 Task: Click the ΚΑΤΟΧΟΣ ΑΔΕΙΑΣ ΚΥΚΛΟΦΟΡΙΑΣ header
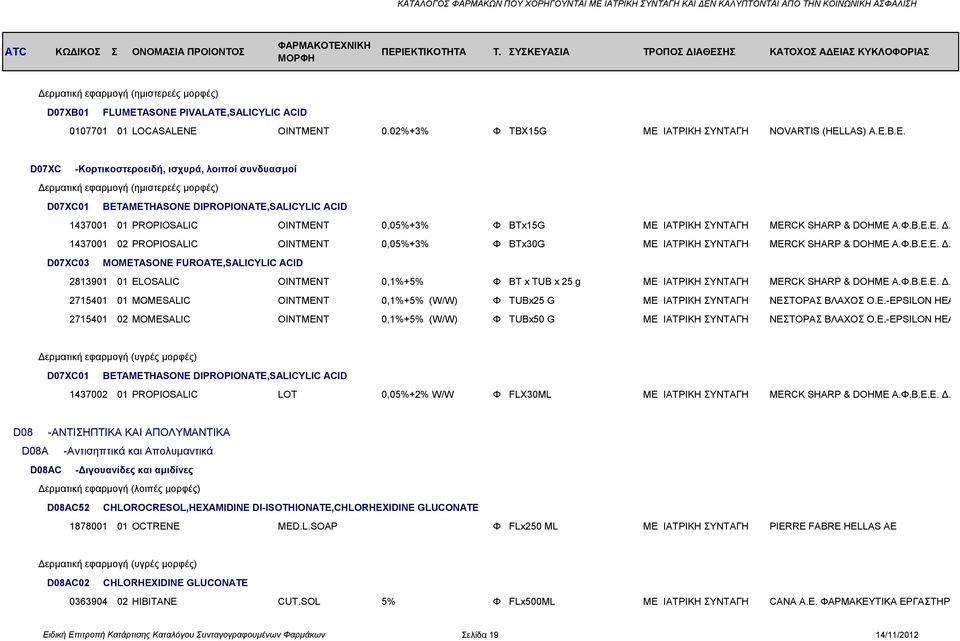click(x=849, y=51)
